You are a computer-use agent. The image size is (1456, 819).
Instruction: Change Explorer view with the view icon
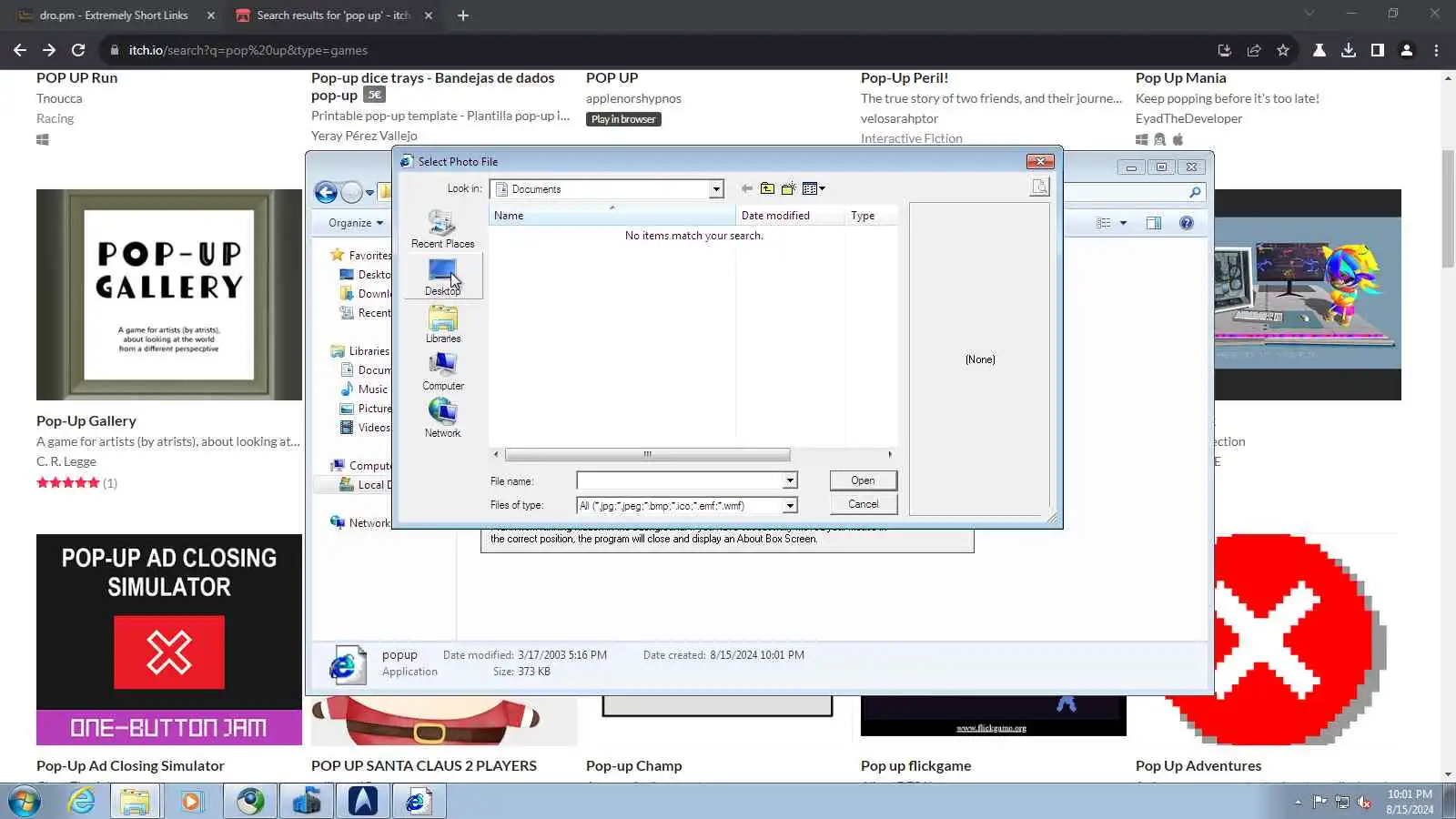tap(1104, 223)
